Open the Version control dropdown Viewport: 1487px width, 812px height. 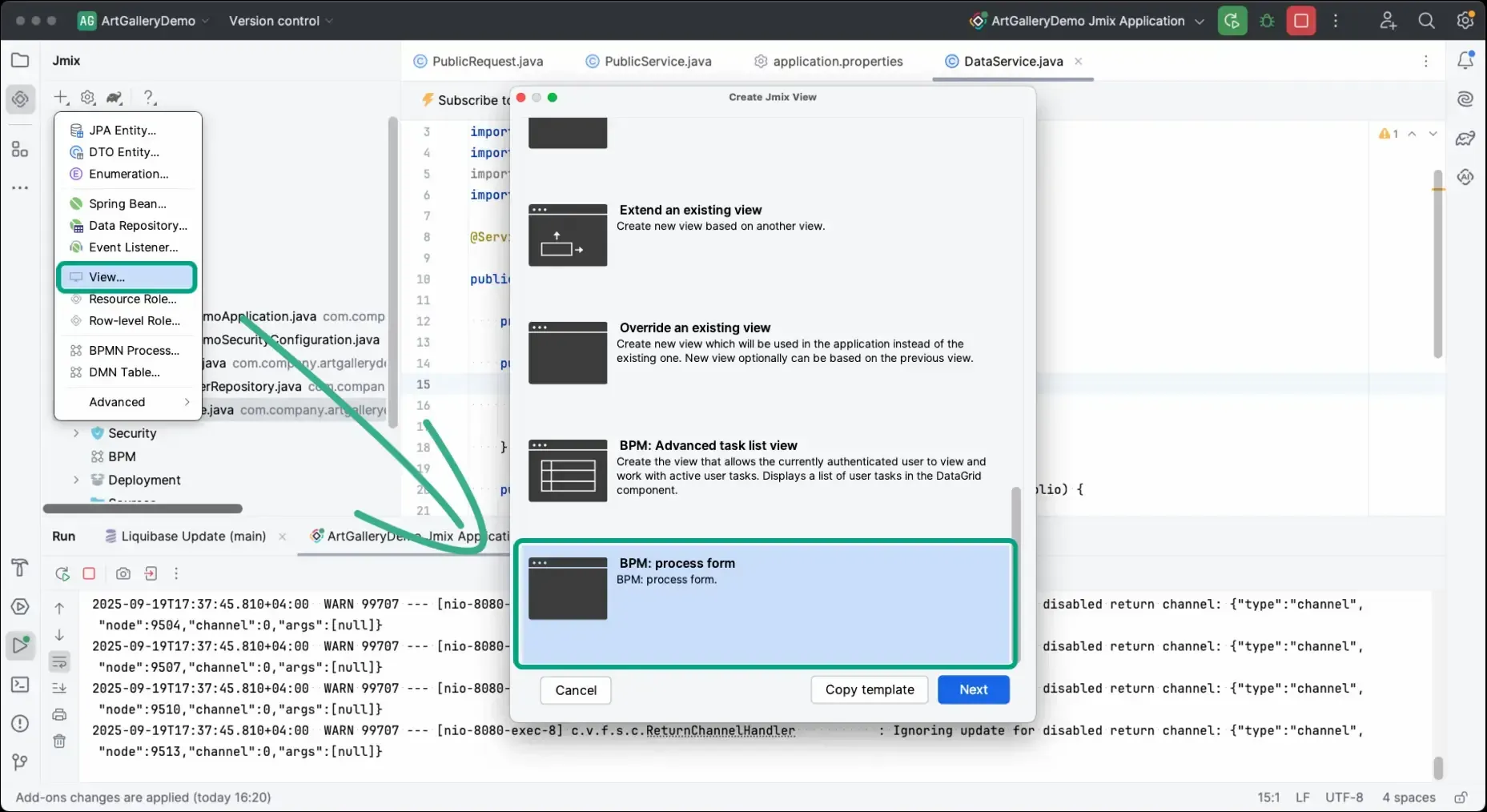click(280, 21)
